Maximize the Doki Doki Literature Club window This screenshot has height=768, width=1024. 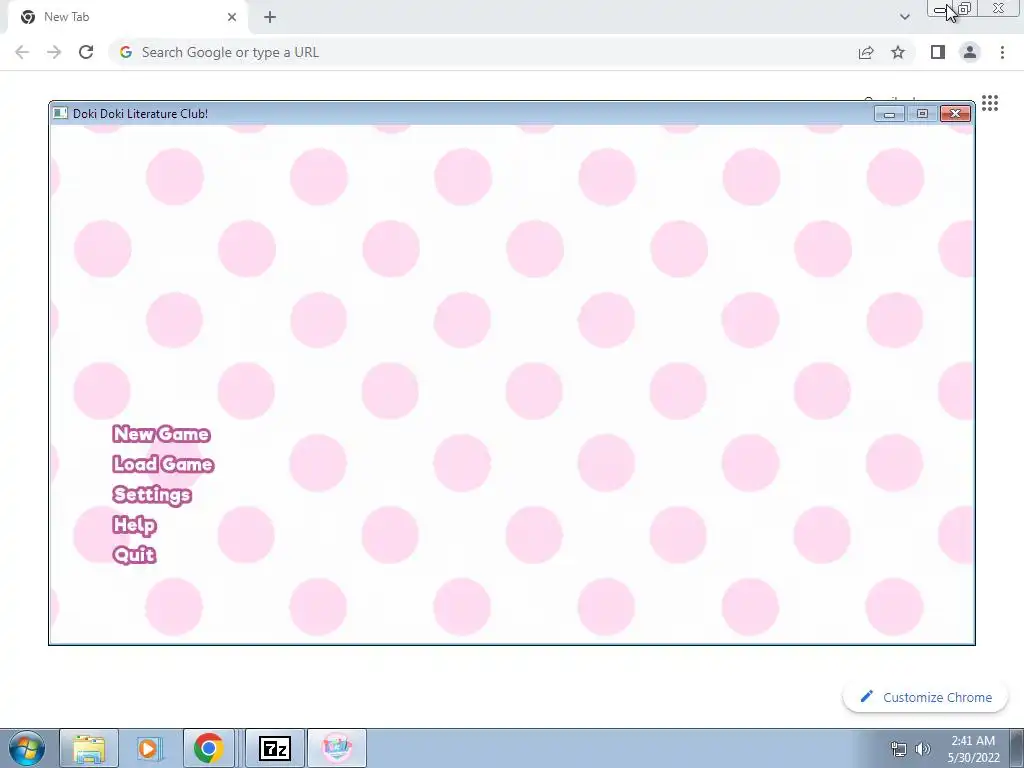(x=922, y=114)
